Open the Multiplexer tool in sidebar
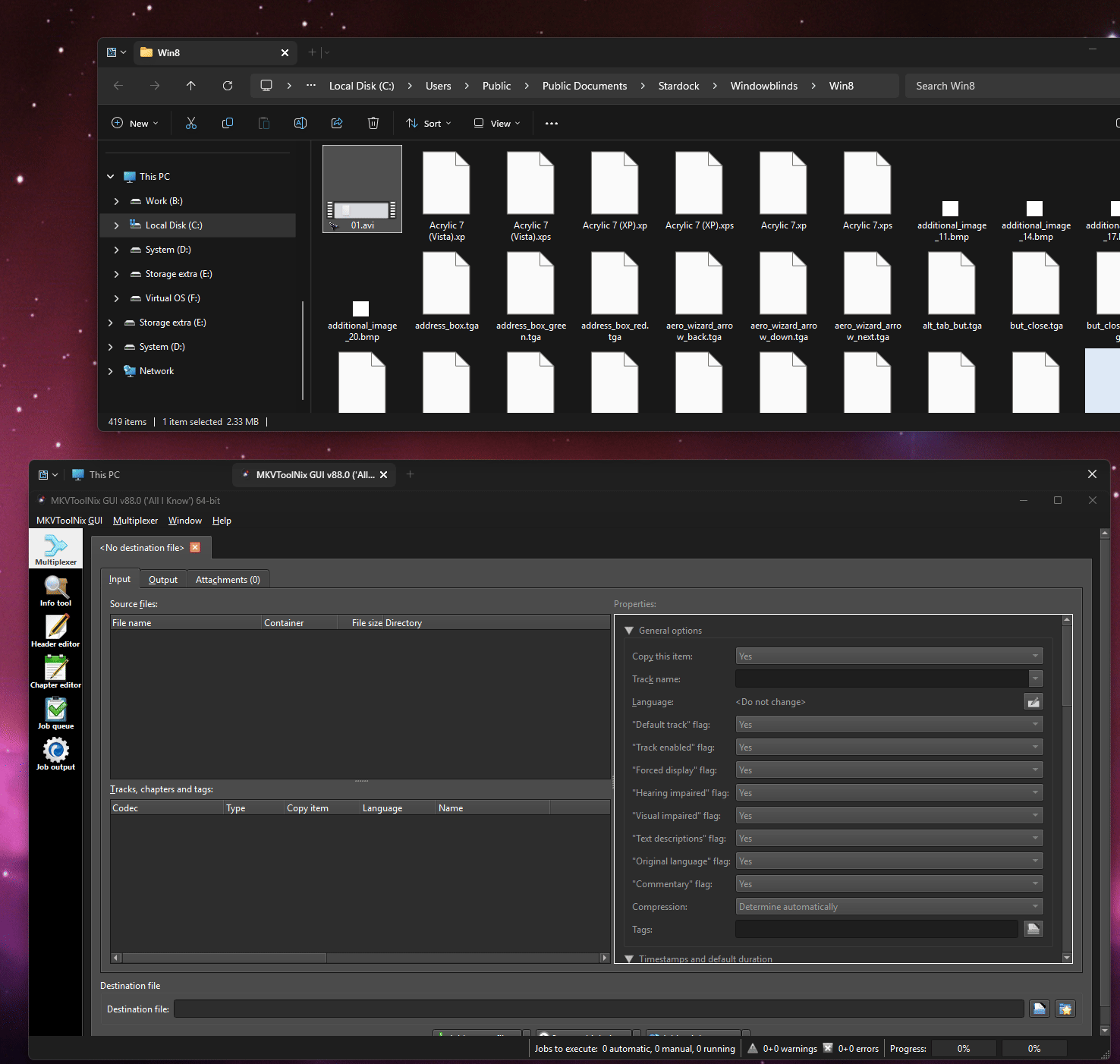 coord(55,549)
